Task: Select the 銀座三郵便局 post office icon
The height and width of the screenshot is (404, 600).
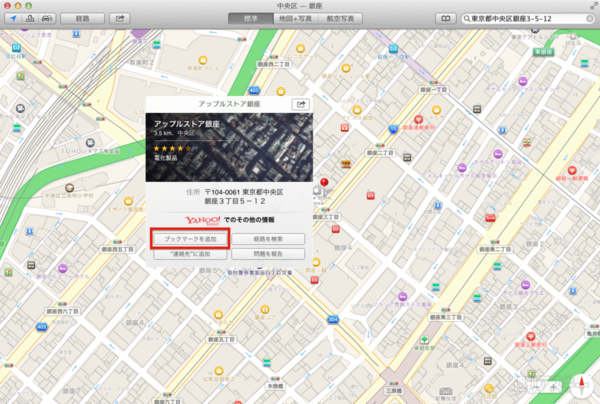Action: tap(530, 337)
